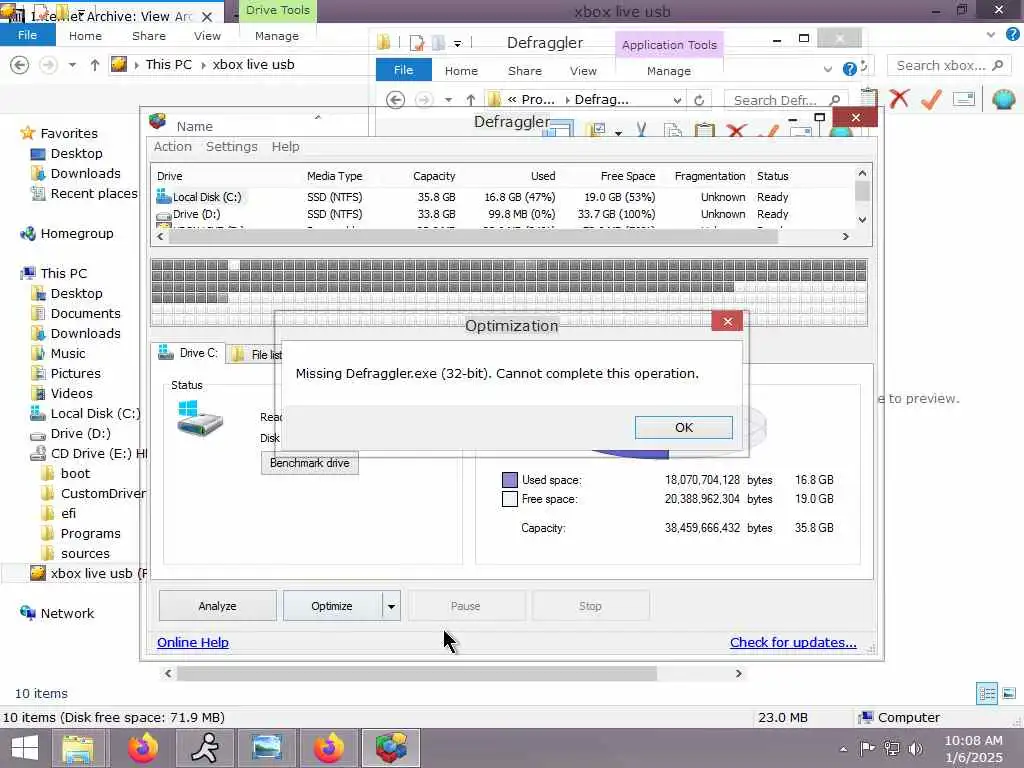Open the Share ribbon tab in xbox live usb window
Viewport: 1024px width, 768px height.
(x=148, y=36)
